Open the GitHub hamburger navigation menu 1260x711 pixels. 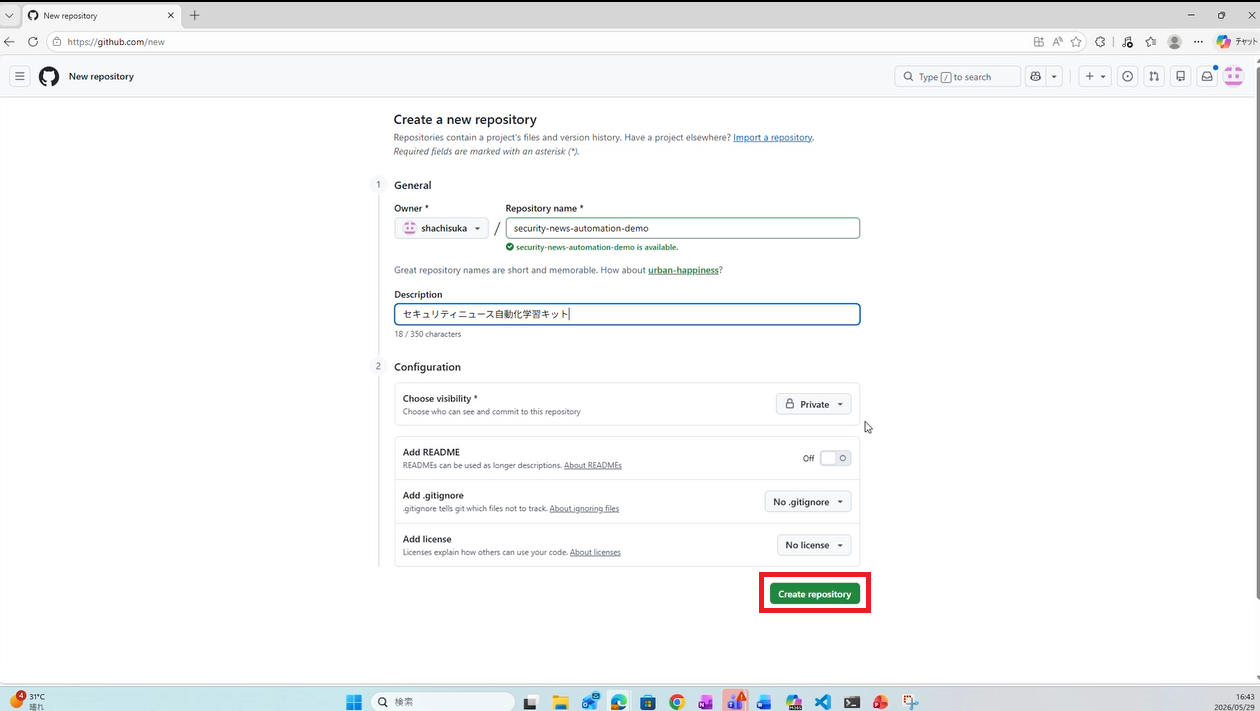[19, 76]
